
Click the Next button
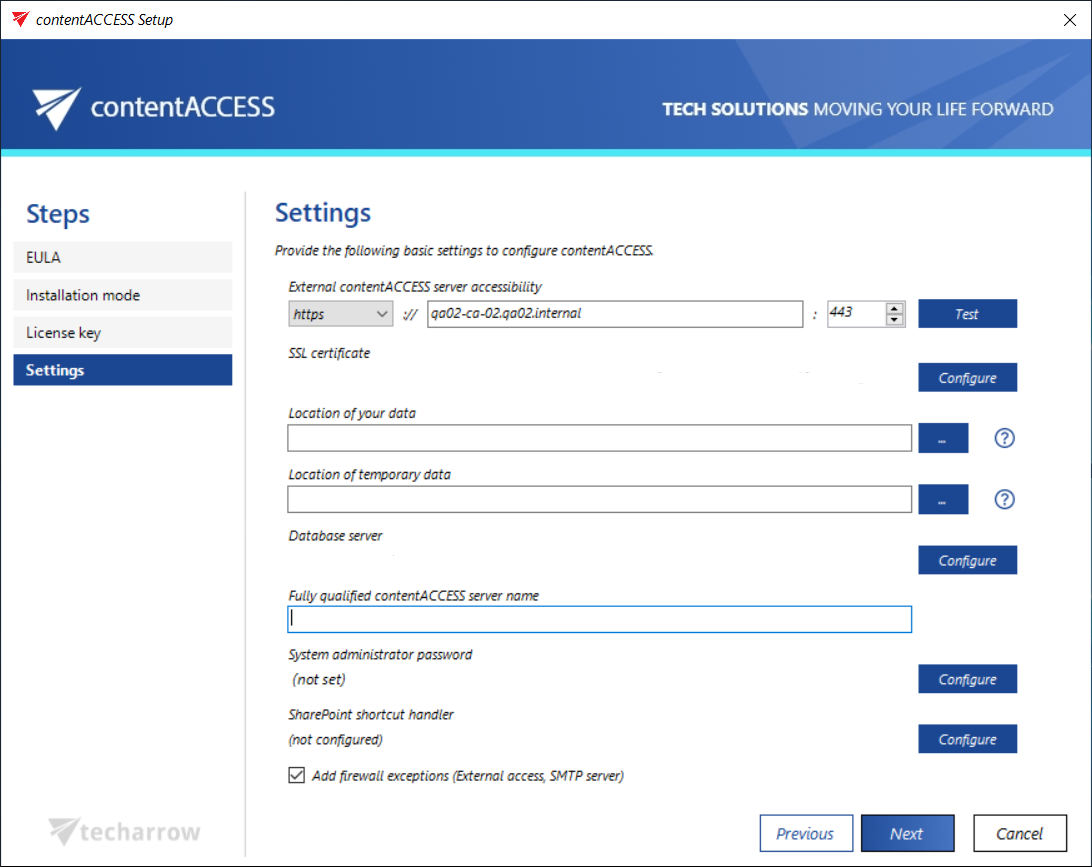(907, 833)
